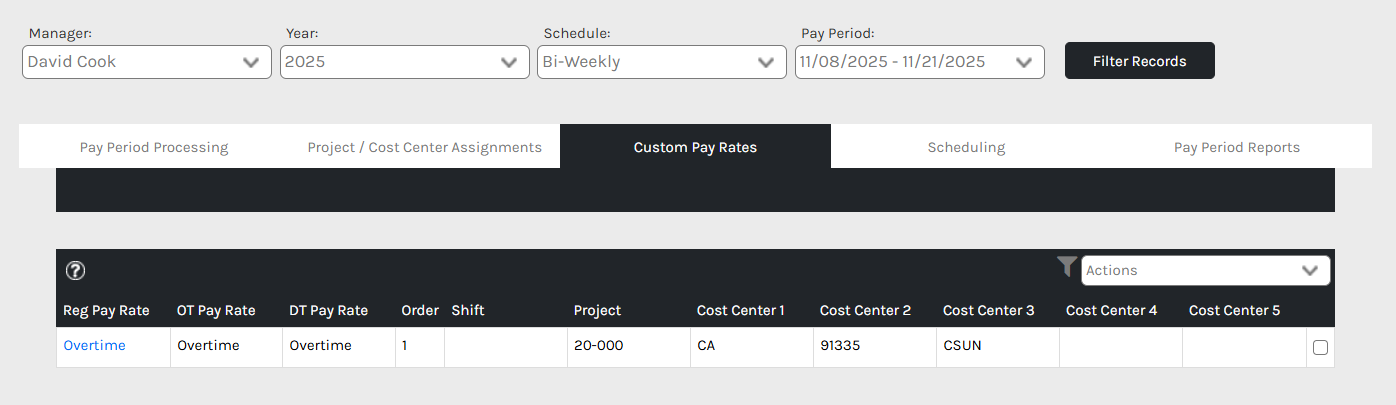Expand the Pay Period date range dropdown
This screenshot has height=405, width=1396.
(x=920, y=62)
